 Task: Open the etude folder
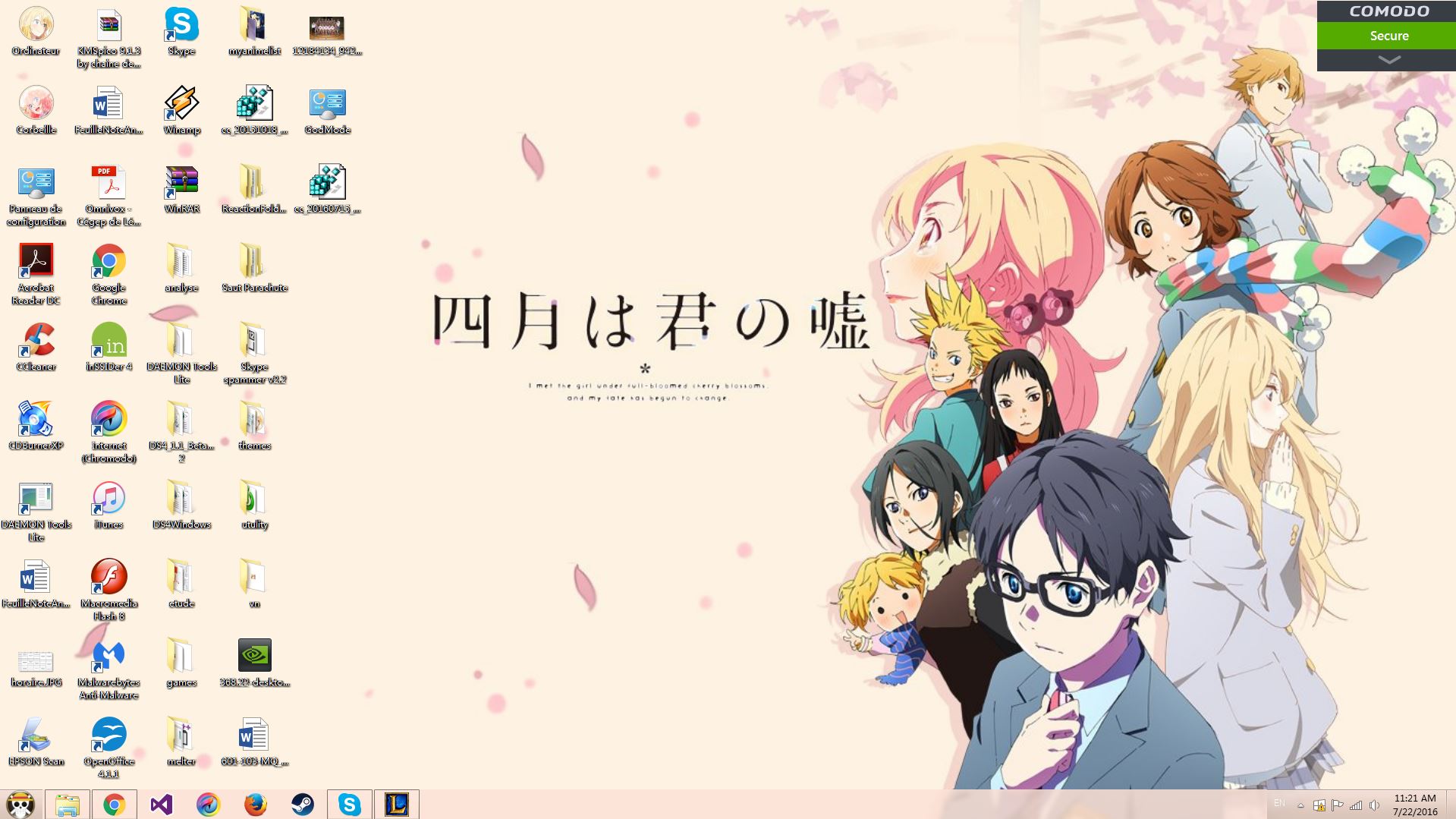pyautogui.click(x=181, y=584)
